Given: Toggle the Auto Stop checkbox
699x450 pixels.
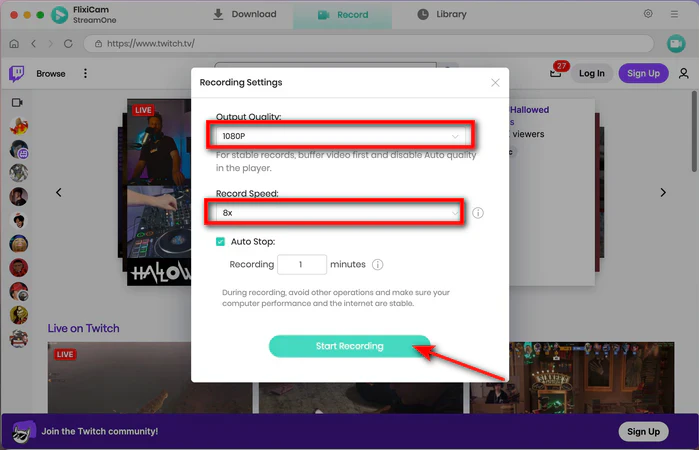Looking at the screenshot, I should tap(220, 241).
